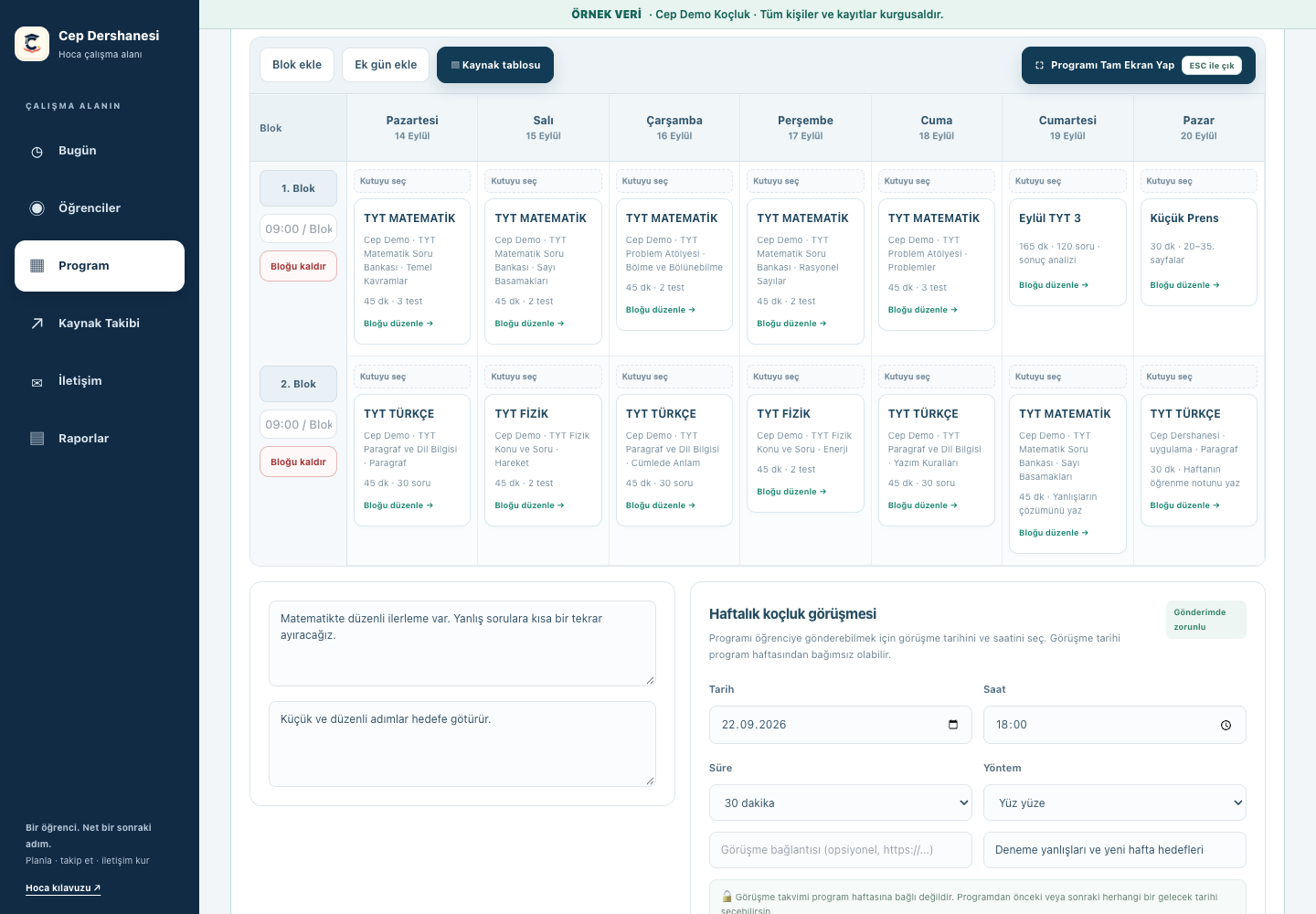Click the Tarih field showing 22.09.2026

click(841, 725)
